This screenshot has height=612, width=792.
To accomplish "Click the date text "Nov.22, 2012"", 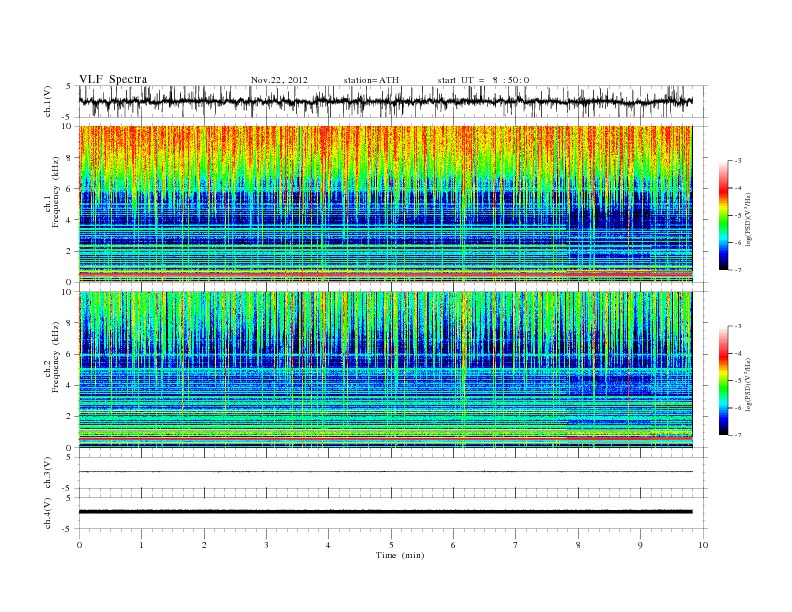I will (x=279, y=80).
